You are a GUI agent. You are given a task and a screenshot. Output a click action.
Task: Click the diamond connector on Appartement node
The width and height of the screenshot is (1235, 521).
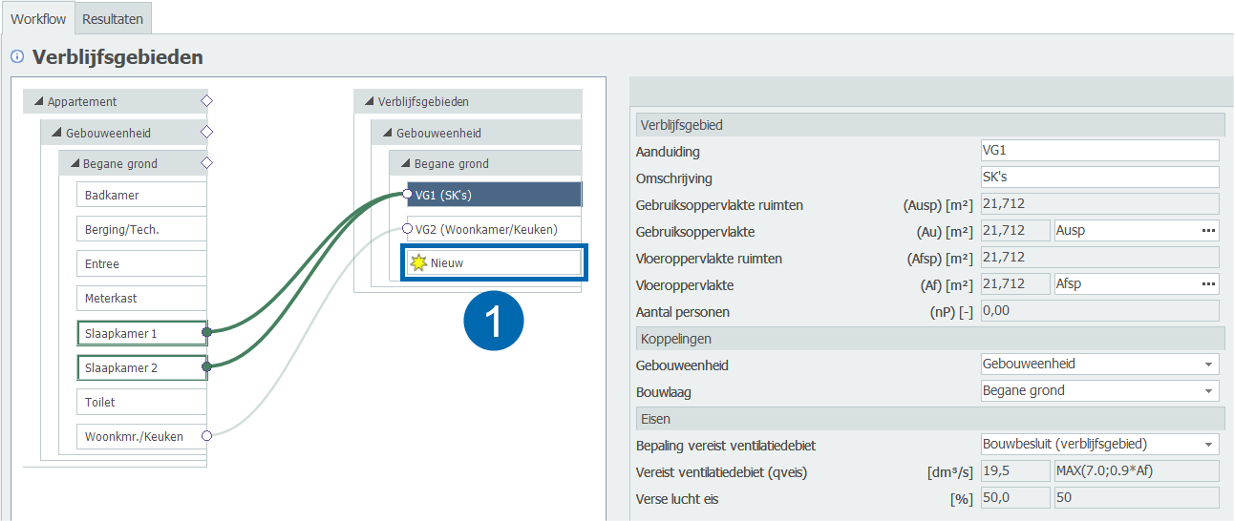(206, 101)
